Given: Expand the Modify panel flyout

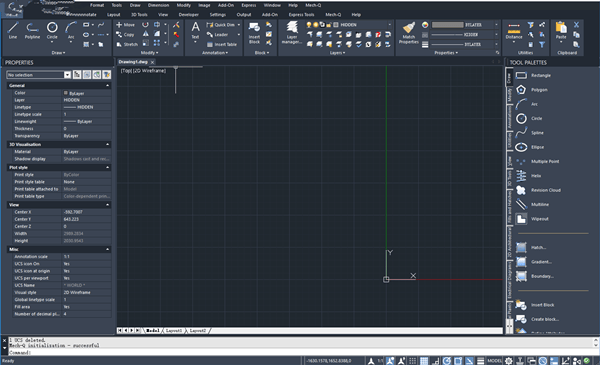Looking at the screenshot, I should click(x=149, y=53).
